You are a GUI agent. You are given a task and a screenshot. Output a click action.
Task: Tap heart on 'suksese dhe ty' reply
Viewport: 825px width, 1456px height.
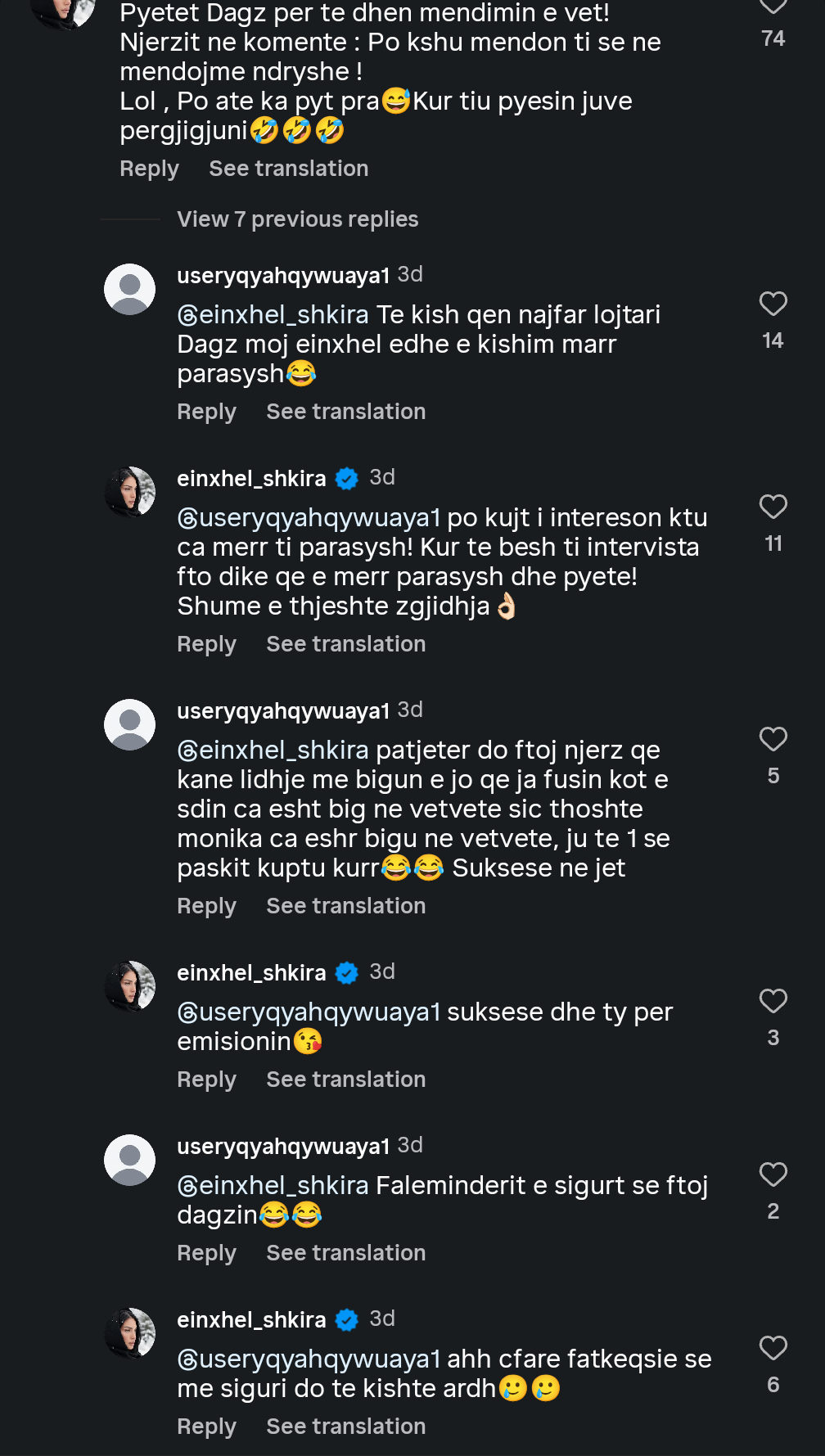click(x=773, y=1002)
